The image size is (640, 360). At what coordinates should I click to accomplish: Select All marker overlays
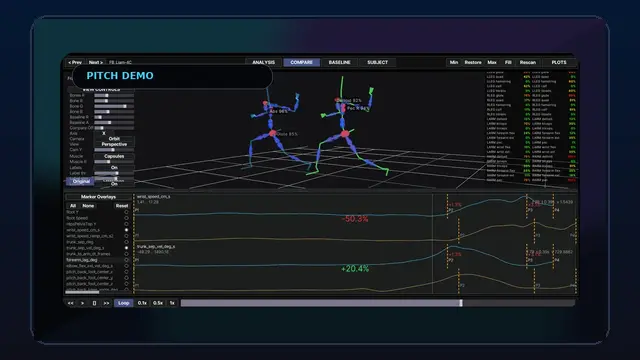click(x=73, y=206)
